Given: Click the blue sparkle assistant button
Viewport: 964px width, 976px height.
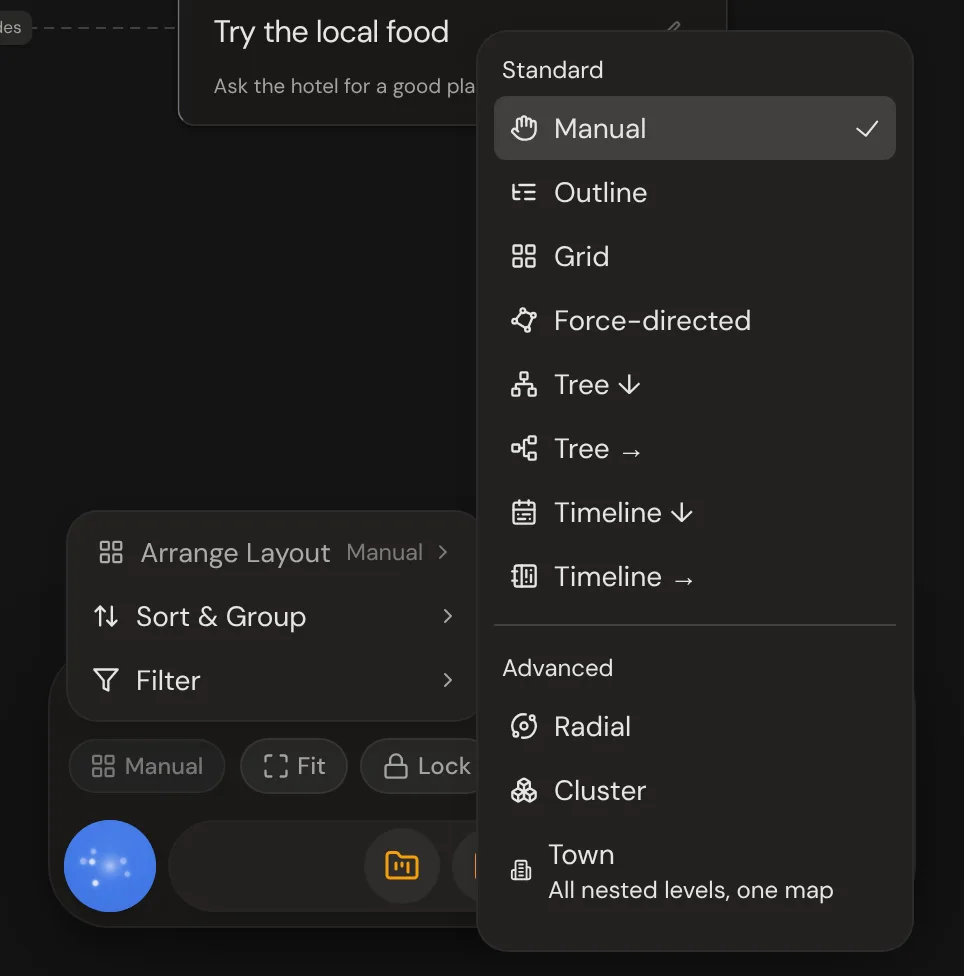Looking at the screenshot, I should point(110,866).
